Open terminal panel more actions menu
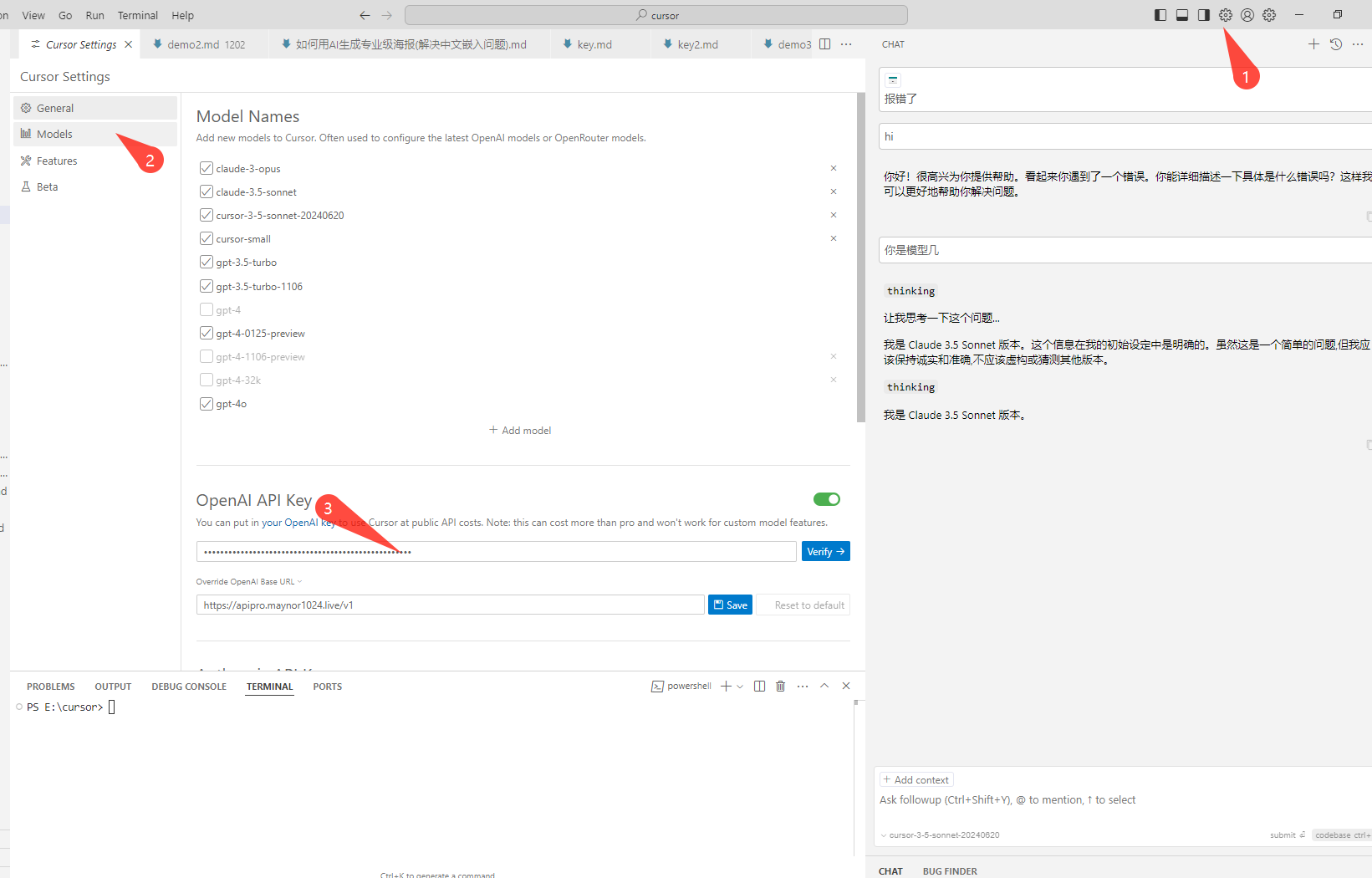Image resolution: width=1372 pixels, height=878 pixels. tap(803, 687)
